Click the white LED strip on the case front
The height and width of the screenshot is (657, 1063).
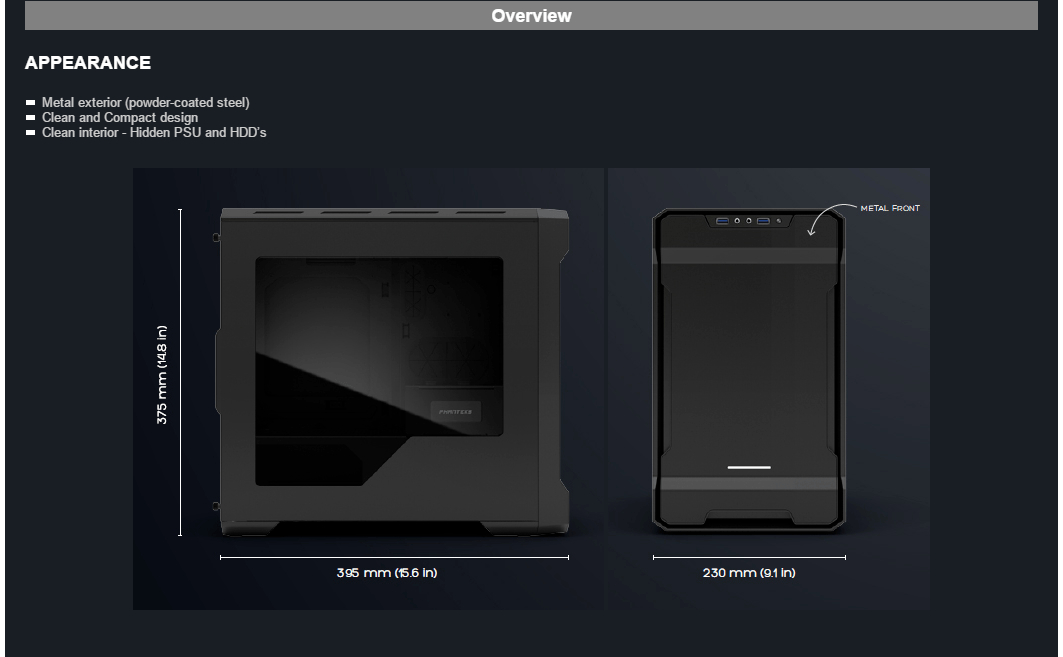pos(749,467)
